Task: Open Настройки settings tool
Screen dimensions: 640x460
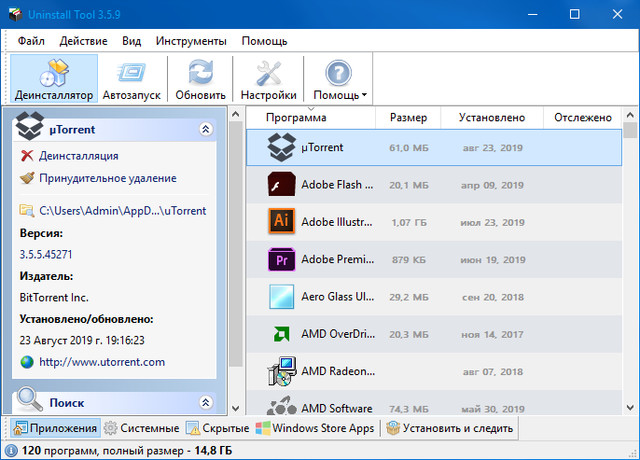Action: 269,79
